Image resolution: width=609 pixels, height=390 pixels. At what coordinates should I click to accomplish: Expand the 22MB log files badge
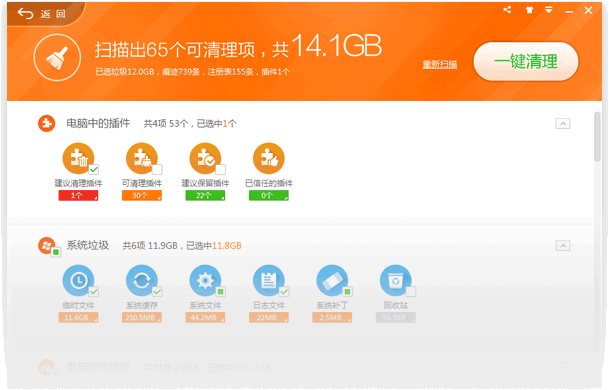click(x=268, y=317)
